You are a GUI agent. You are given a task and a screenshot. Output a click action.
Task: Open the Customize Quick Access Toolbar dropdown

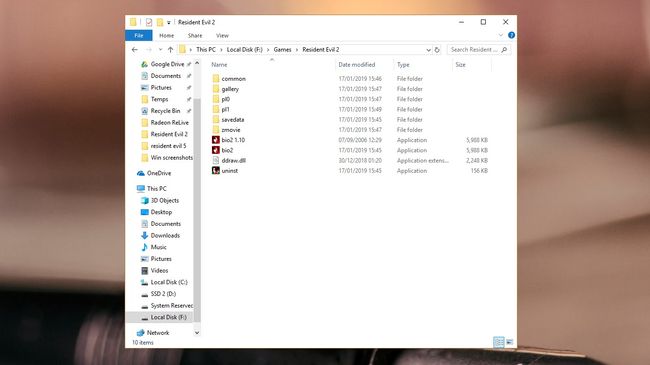tap(169, 23)
